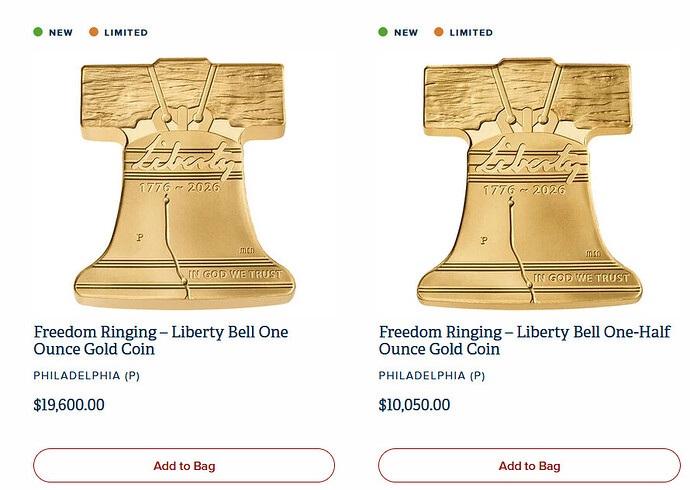Select the NEW label on right product

(x=406, y=33)
